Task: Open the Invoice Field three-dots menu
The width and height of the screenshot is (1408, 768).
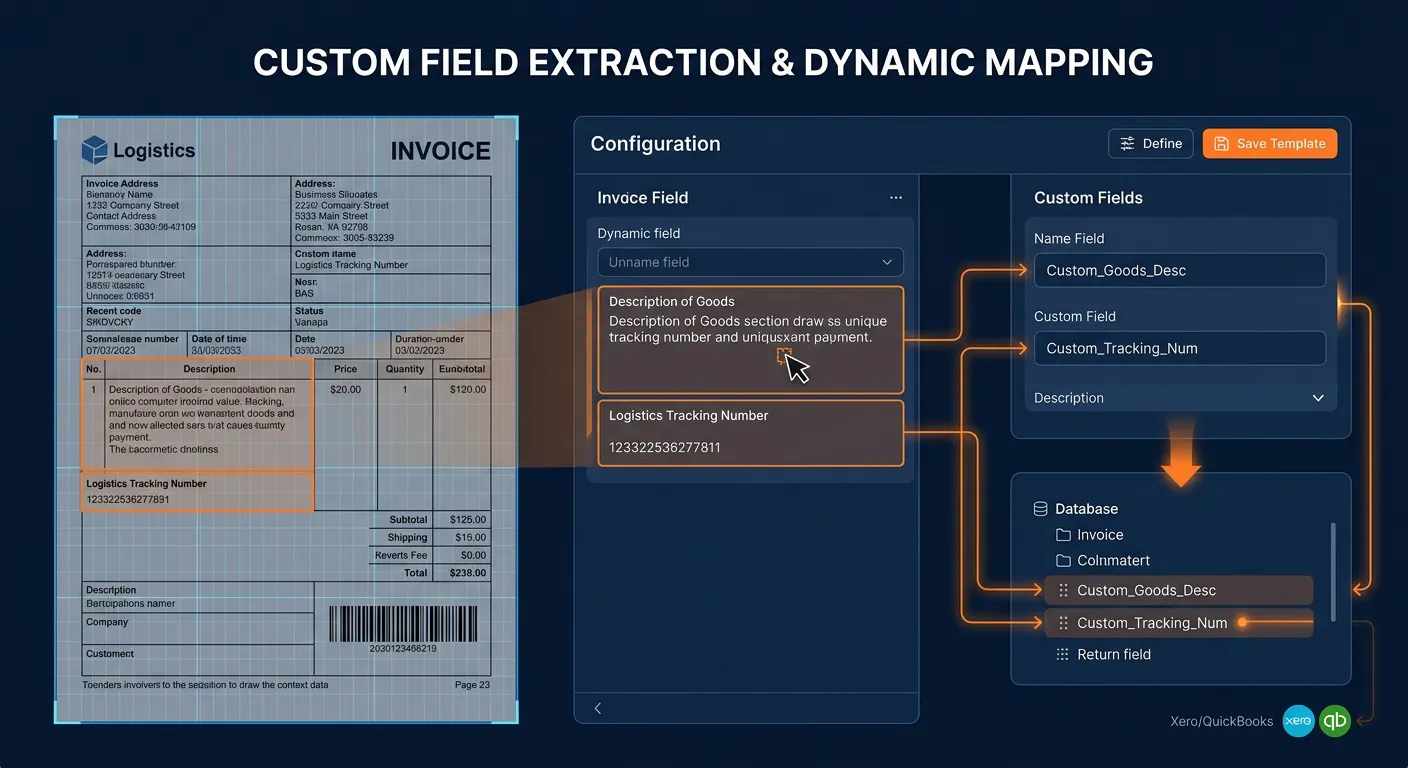Action: [x=896, y=198]
